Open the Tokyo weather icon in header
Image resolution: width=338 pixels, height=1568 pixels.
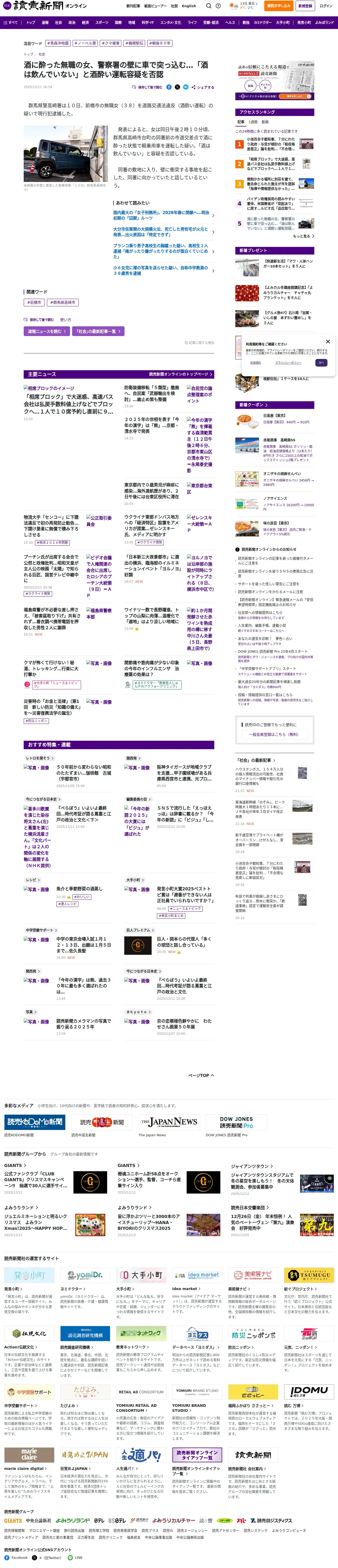click(234, 6)
